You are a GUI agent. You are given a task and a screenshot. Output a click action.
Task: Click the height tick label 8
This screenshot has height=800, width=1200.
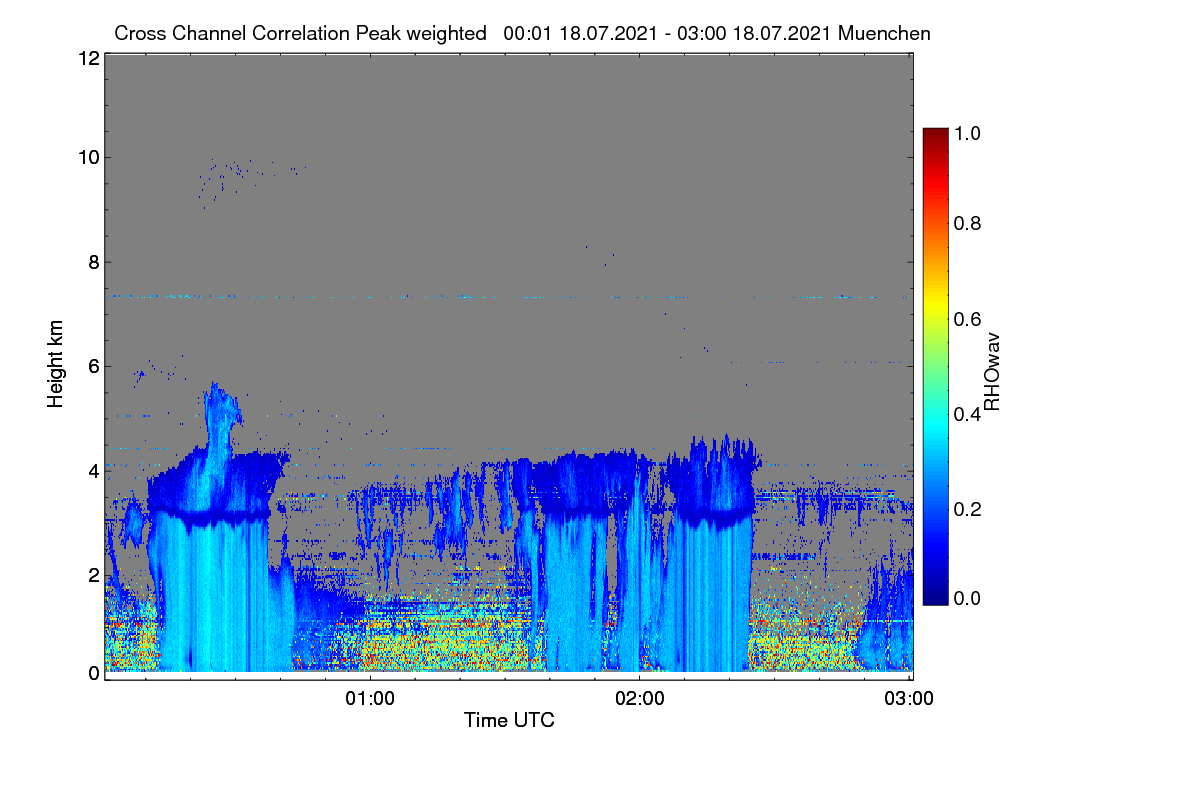[x=93, y=262]
